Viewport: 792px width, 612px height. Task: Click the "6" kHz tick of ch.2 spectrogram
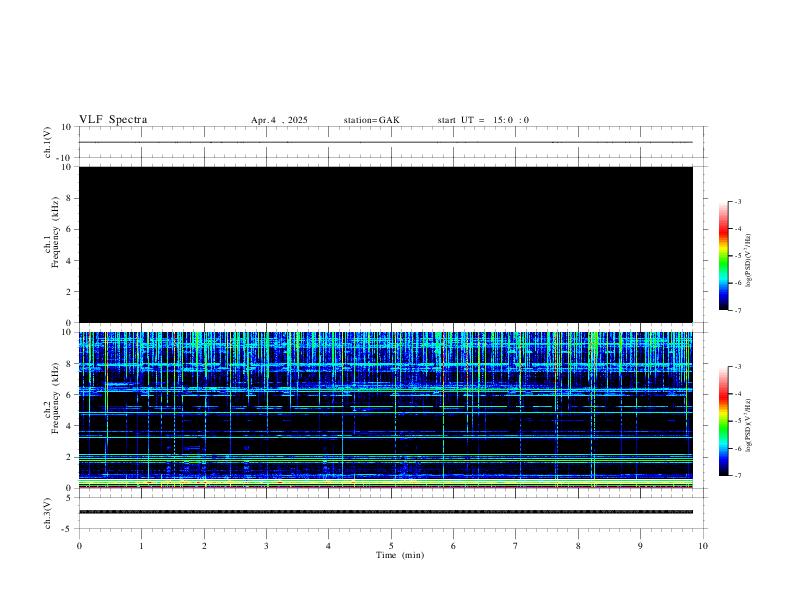tap(70, 395)
